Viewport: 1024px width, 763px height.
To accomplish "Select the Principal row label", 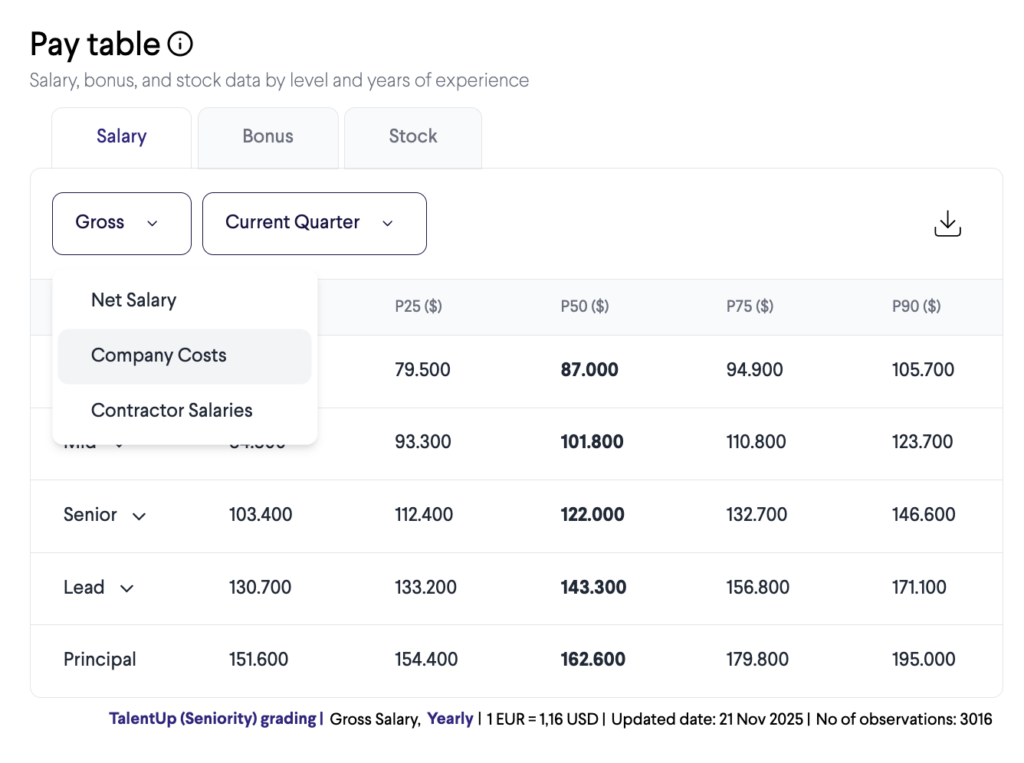I will (x=99, y=660).
